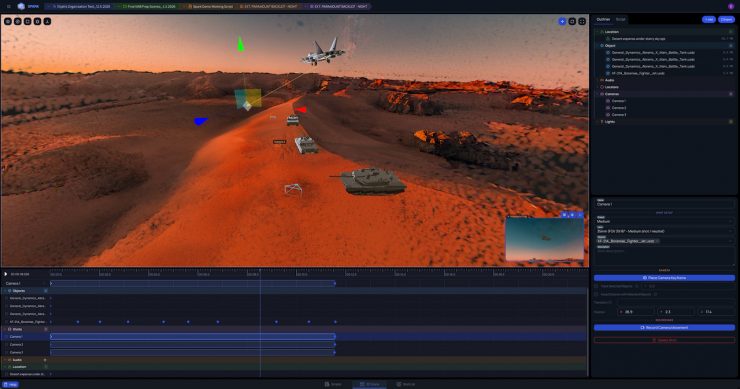This screenshot has height=389, width=740.
Task: Select the yellow-teal gizmo plane handle
Action: [x=248, y=98]
